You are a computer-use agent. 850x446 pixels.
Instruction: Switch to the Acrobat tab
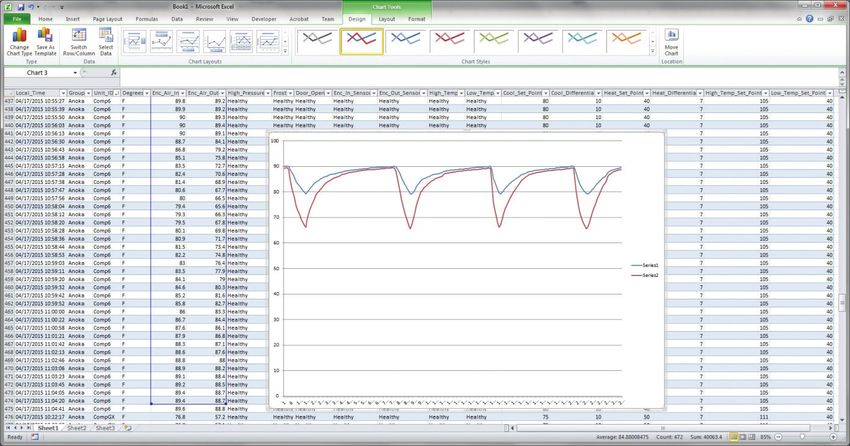tap(299, 19)
